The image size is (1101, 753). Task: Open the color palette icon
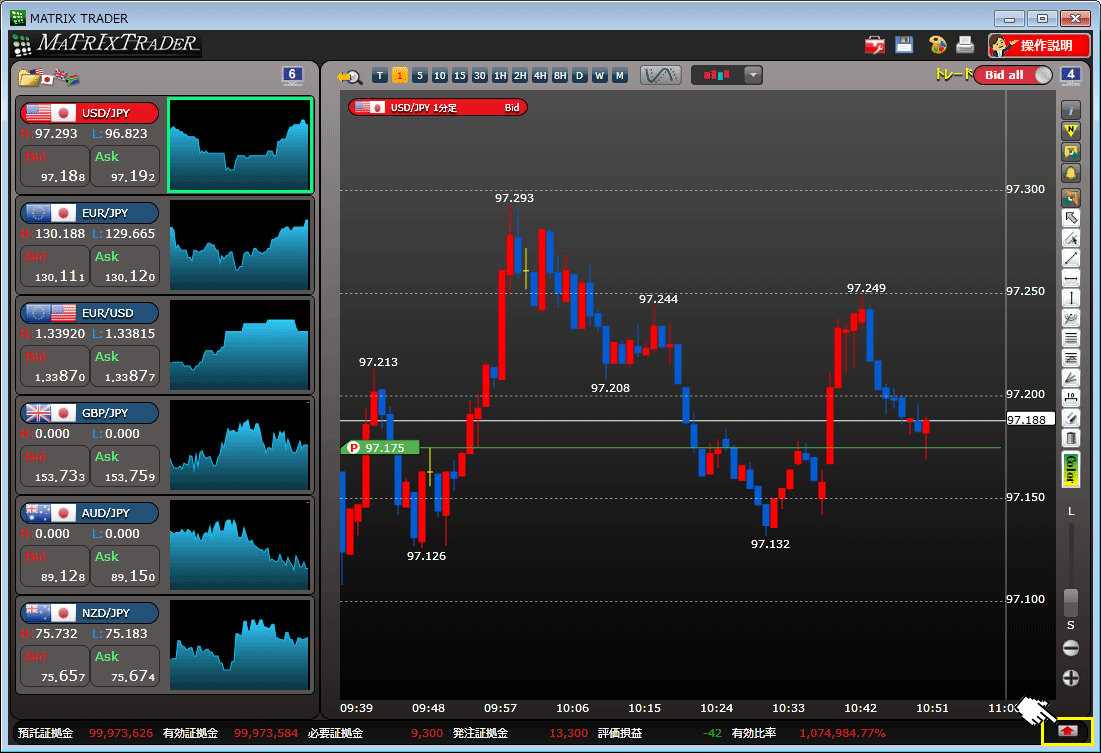(x=937, y=45)
